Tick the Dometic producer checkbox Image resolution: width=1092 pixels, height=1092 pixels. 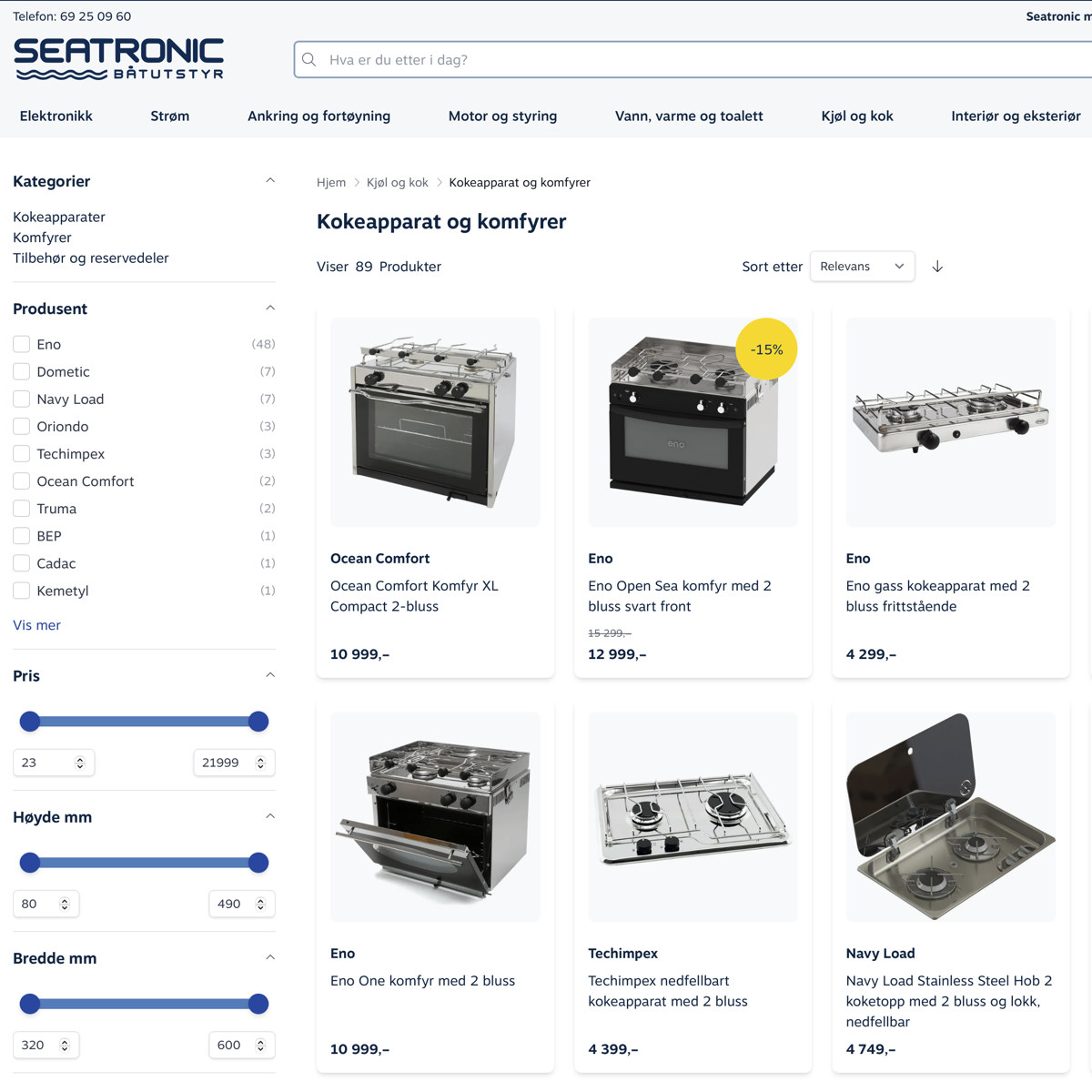[22, 371]
